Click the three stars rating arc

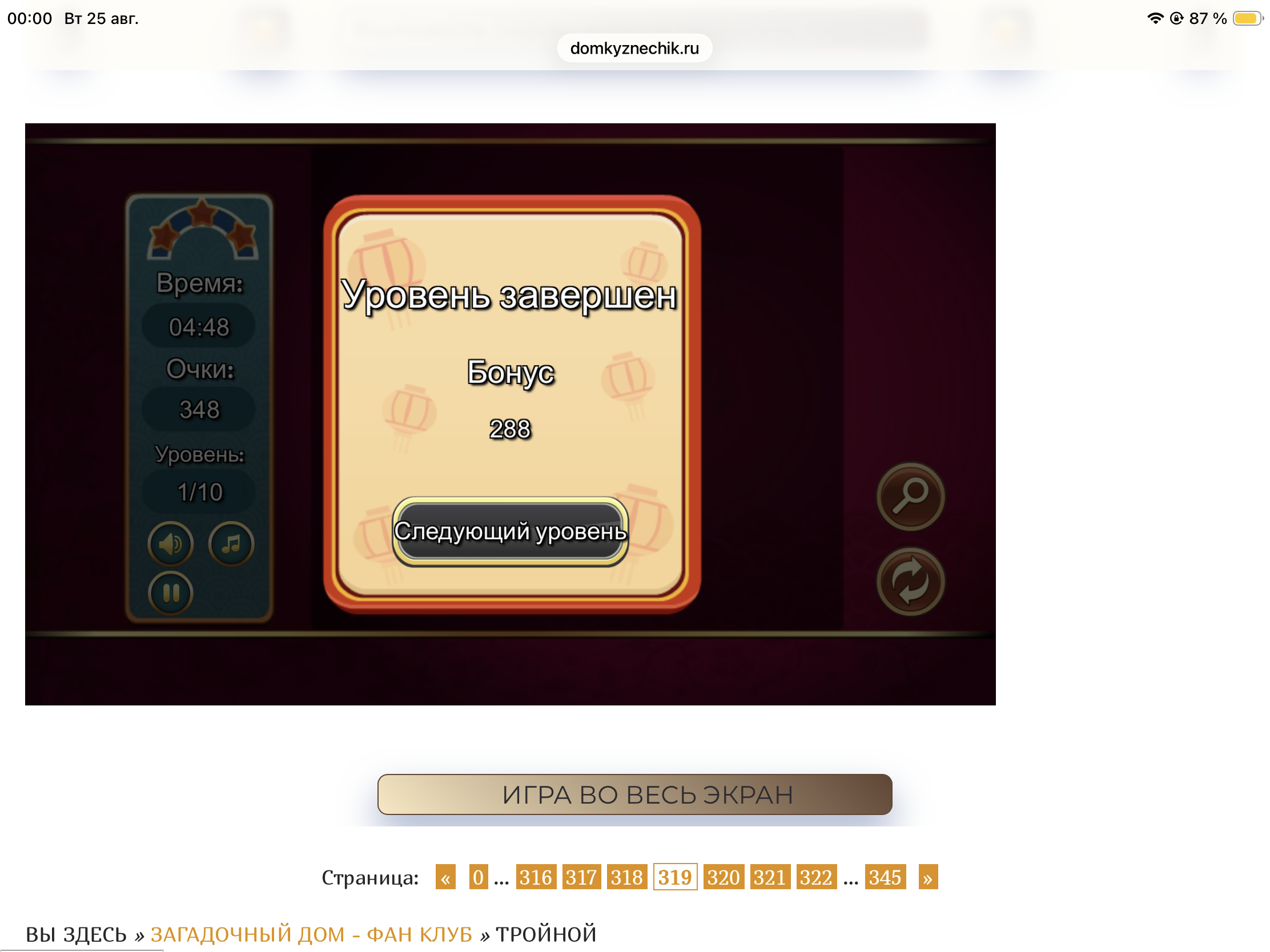pos(202,229)
